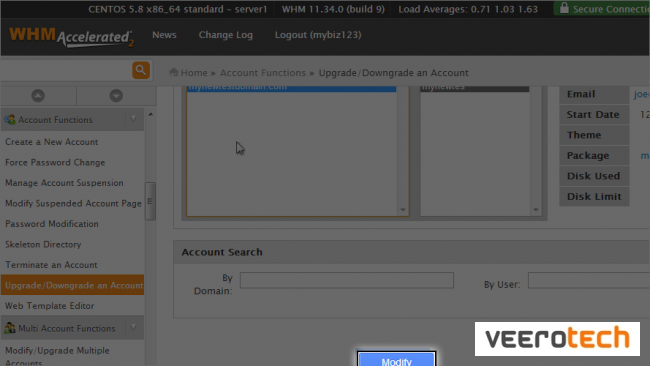Click the sidebar up arrow button

(x=38, y=96)
